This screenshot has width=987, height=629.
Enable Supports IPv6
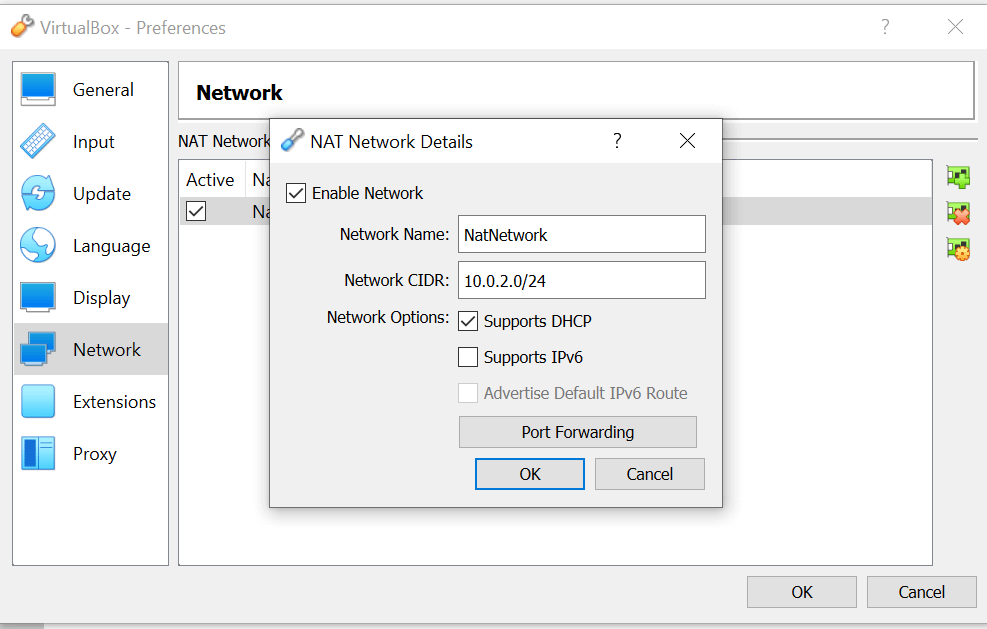click(468, 357)
